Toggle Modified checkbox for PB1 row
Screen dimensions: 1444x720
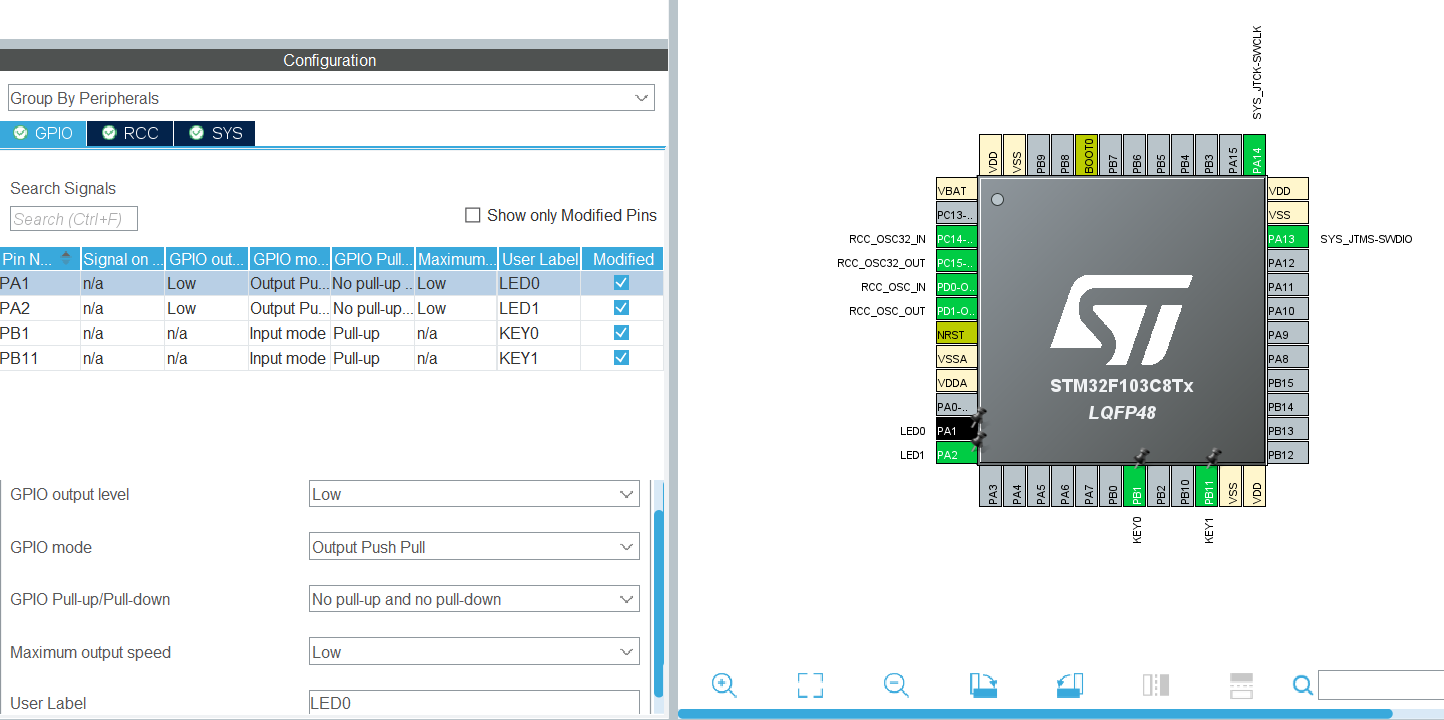[x=622, y=333]
